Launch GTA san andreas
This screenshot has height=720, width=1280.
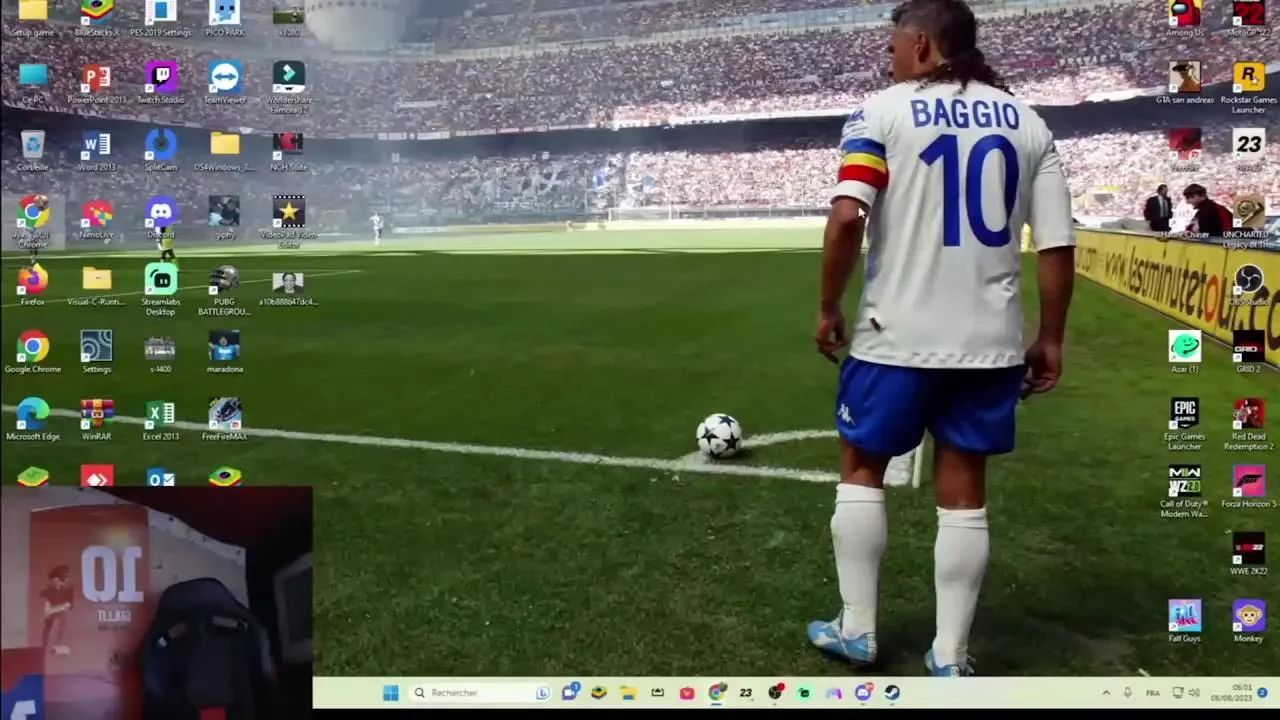1185,83
